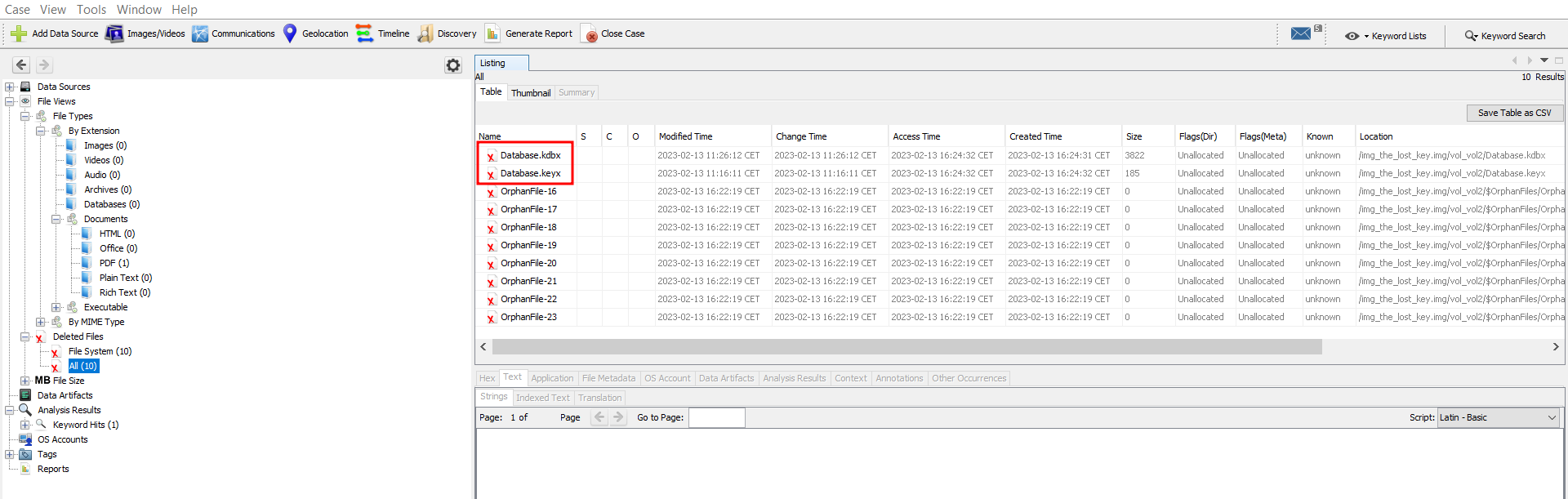Select the Data Artifacts node
The height and width of the screenshot is (499, 1568).
click(x=65, y=395)
